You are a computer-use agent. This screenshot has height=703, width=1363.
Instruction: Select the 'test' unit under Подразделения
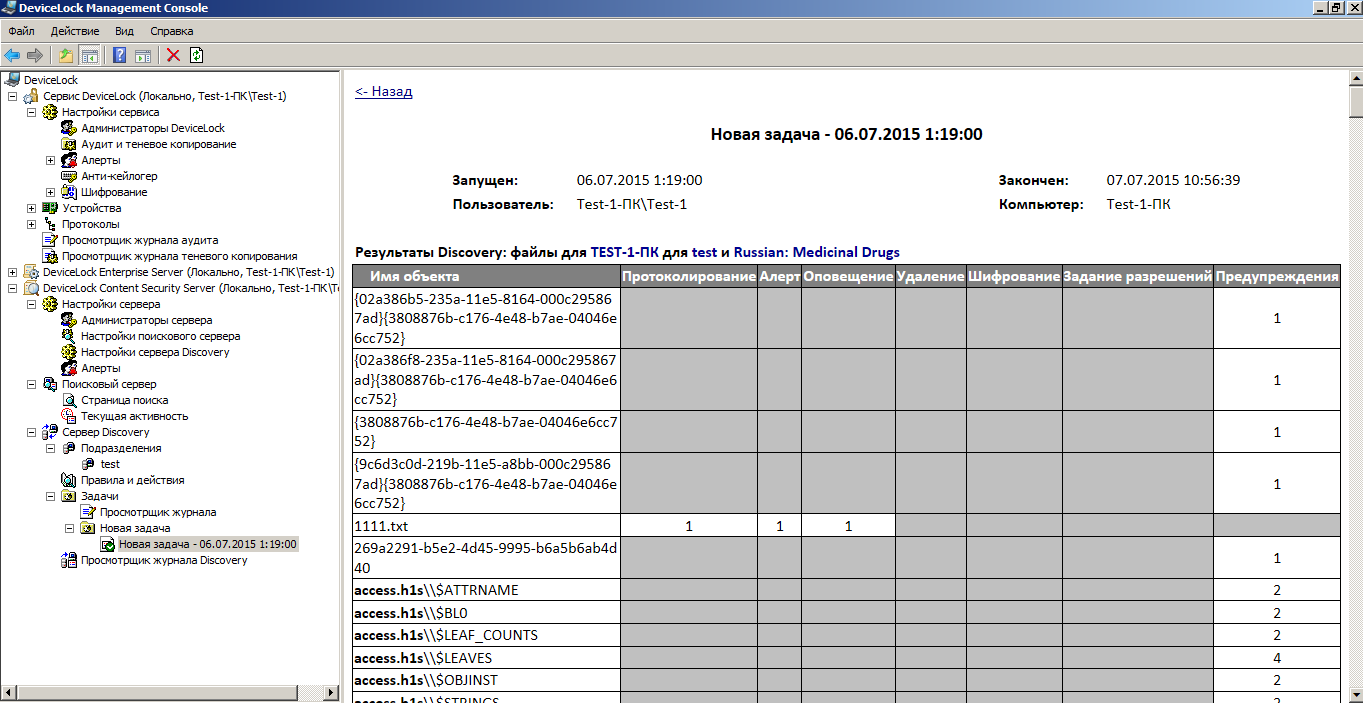(110, 464)
